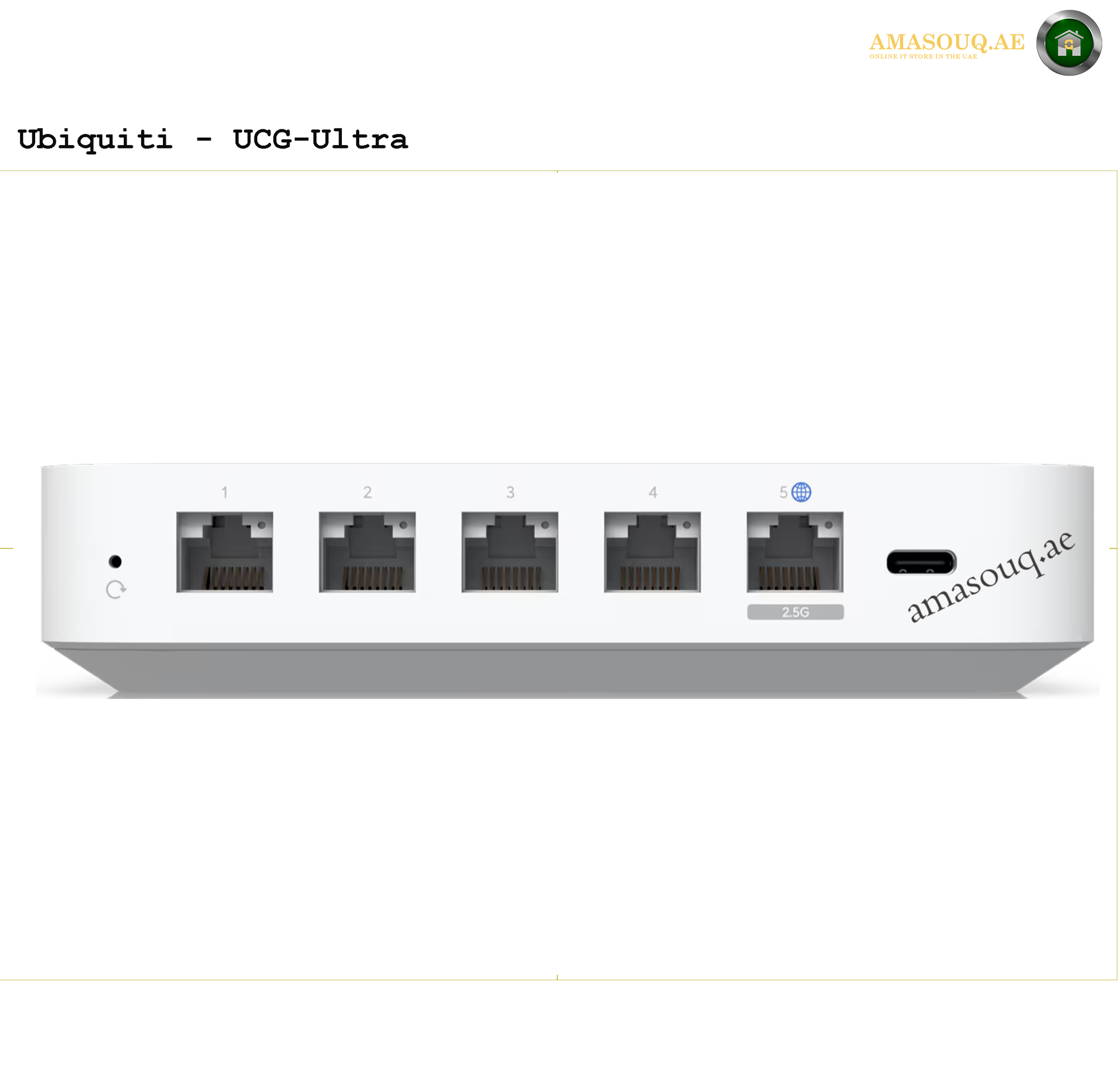The width and height of the screenshot is (1120, 1079).
Task: Click the USB-C power port
Action: tap(921, 562)
